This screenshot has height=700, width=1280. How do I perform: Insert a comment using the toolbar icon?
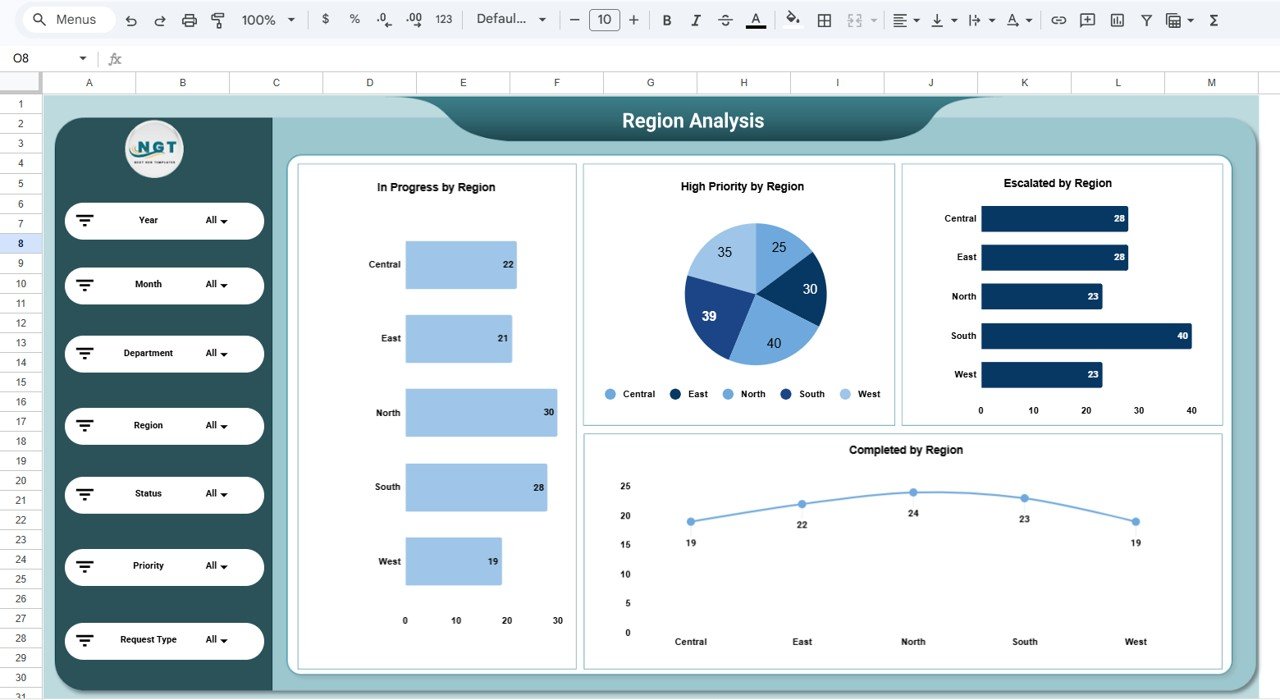(1086, 19)
